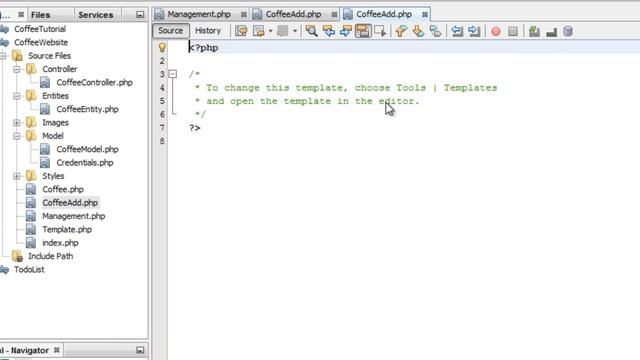Open the Forward history dropdown arrow
The image size is (640, 360).
(294, 31)
